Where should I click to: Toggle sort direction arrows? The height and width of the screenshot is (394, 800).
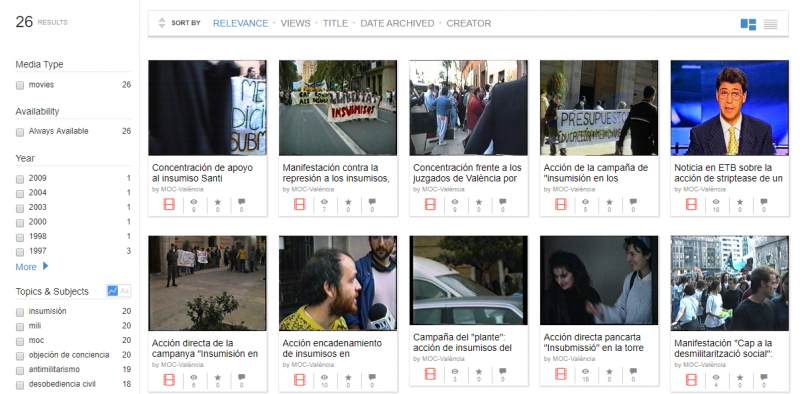coord(162,23)
